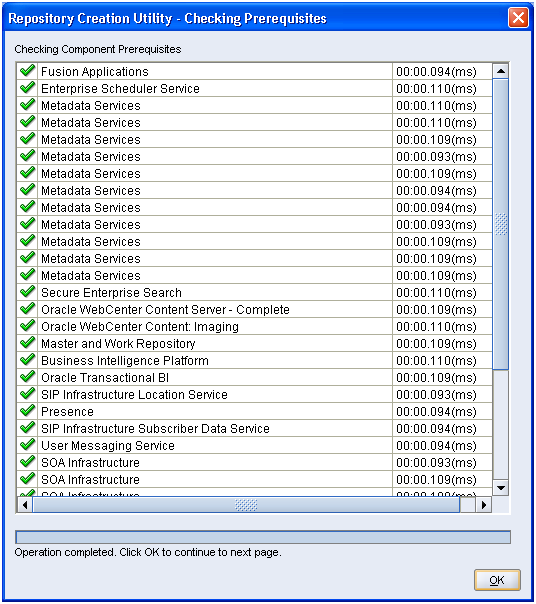Click the vertical scrollbar up arrow

501,71
